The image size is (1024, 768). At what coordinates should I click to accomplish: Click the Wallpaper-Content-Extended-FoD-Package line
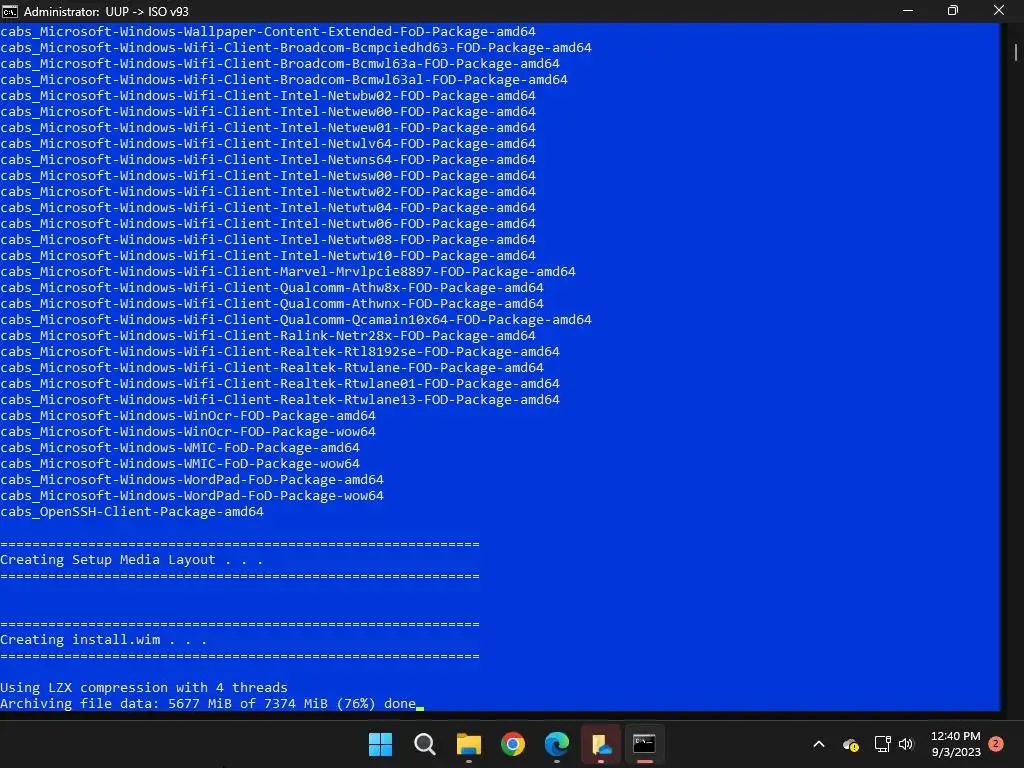coord(268,31)
